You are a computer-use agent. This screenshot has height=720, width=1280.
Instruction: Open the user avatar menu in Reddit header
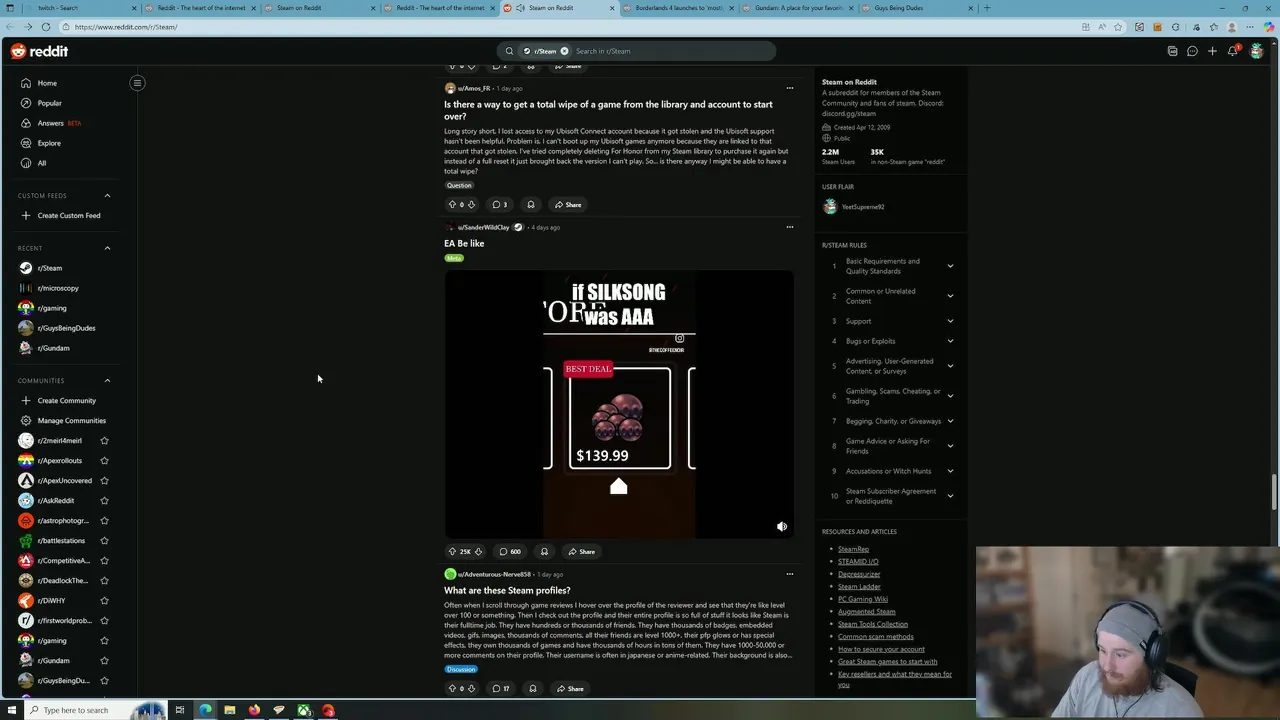point(1256,51)
